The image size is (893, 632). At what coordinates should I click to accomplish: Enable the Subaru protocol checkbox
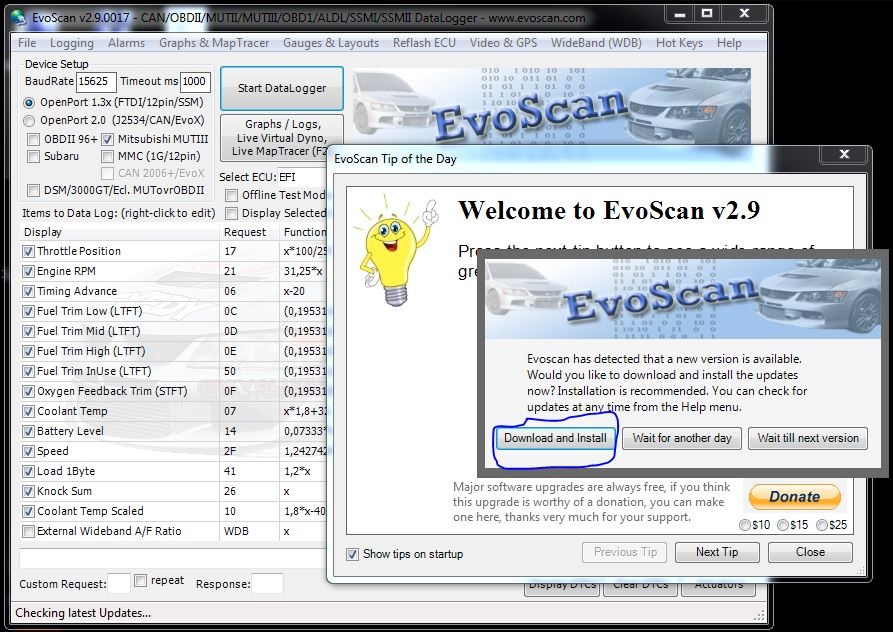point(34,156)
